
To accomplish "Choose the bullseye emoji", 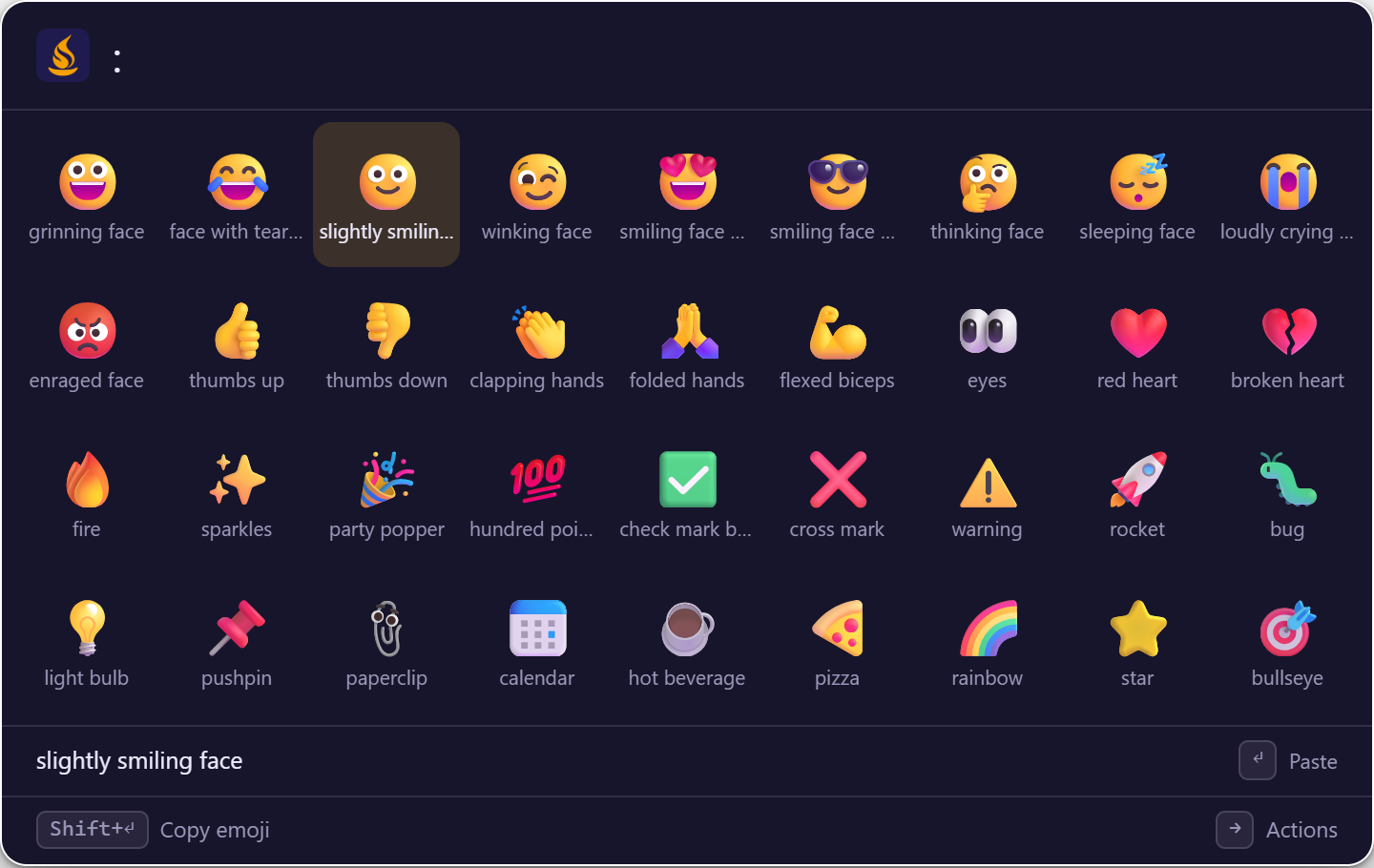I will point(1287,641).
